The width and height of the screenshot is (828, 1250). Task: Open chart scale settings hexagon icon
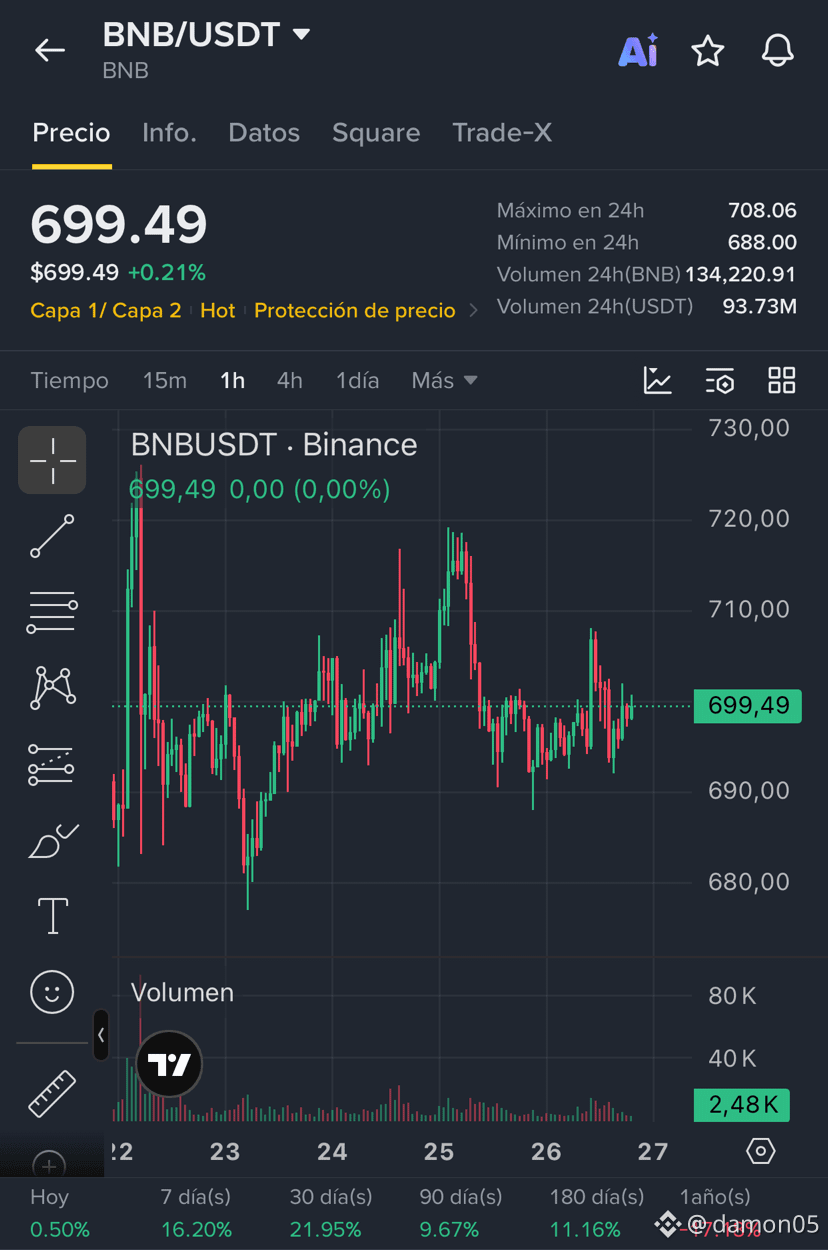point(761,1151)
